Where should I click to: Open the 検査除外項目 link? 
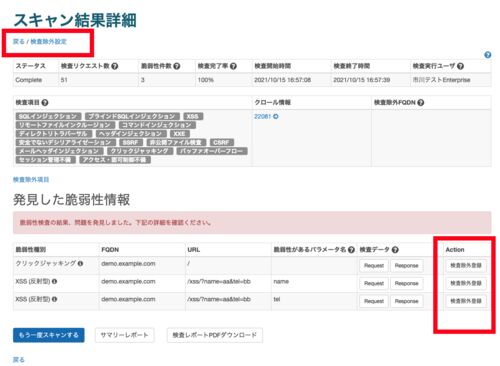pos(31,180)
